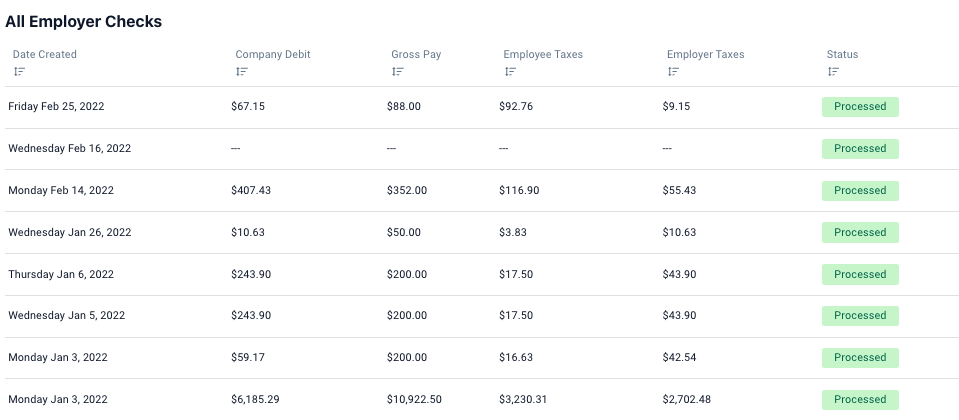
Task: Sort by Employee Taxes icon
Action: pyautogui.click(x=510, y=72)
